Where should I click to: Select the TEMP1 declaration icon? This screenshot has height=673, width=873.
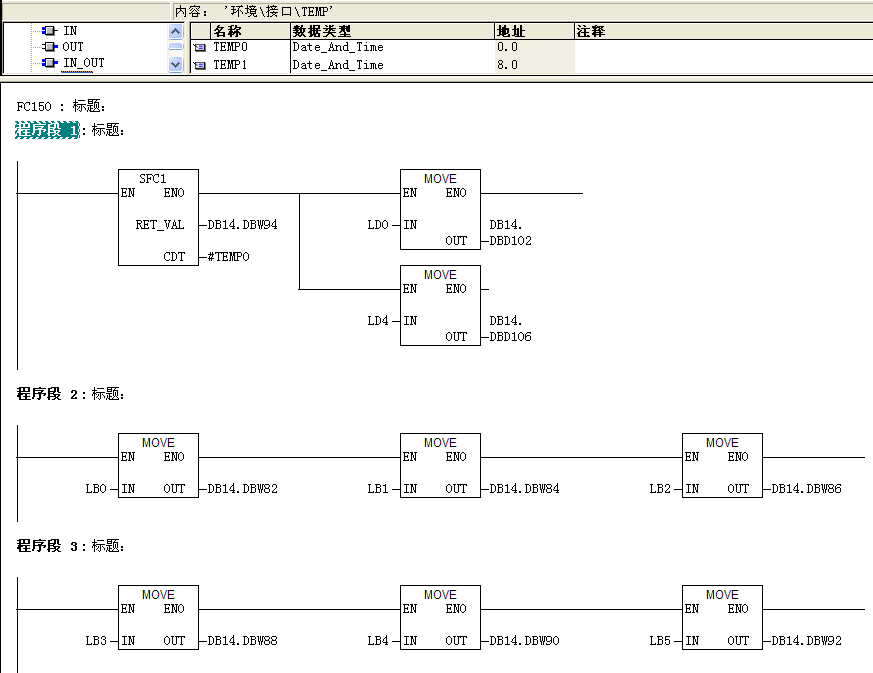pos(200,64)
